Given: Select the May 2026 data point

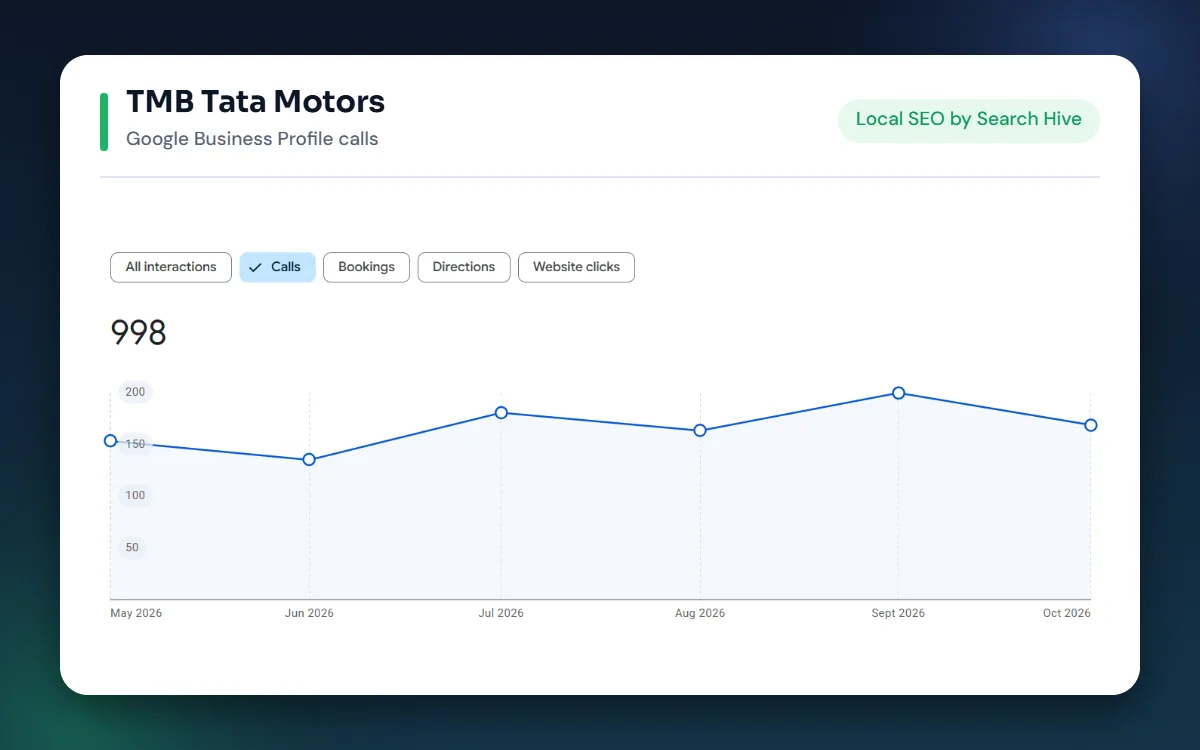Looking at the screenshot, I should pos(111,441).
